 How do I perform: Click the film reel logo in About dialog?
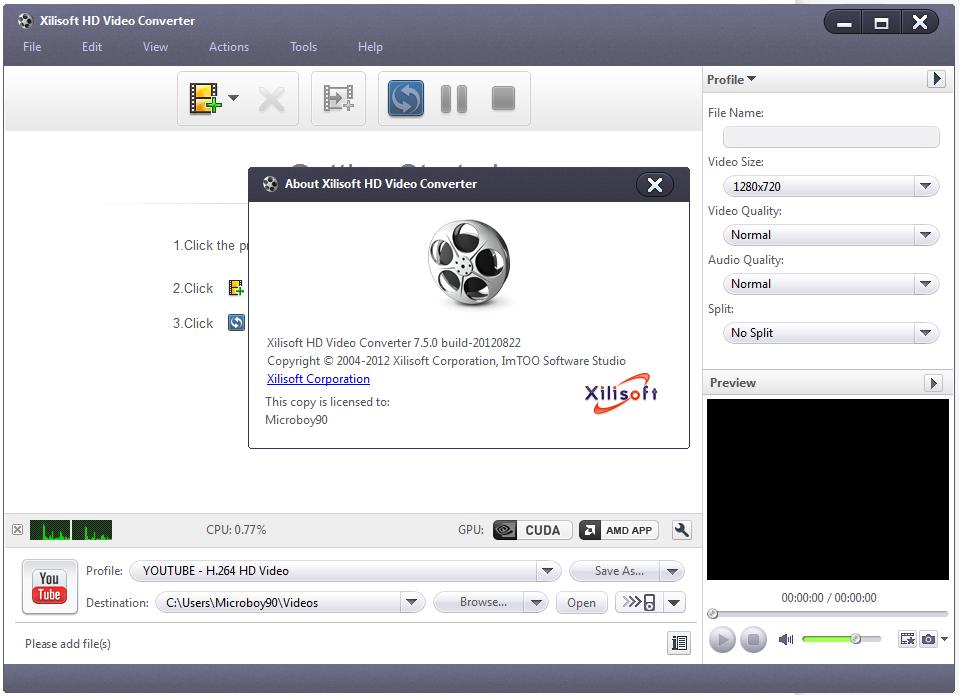(469, 262)
